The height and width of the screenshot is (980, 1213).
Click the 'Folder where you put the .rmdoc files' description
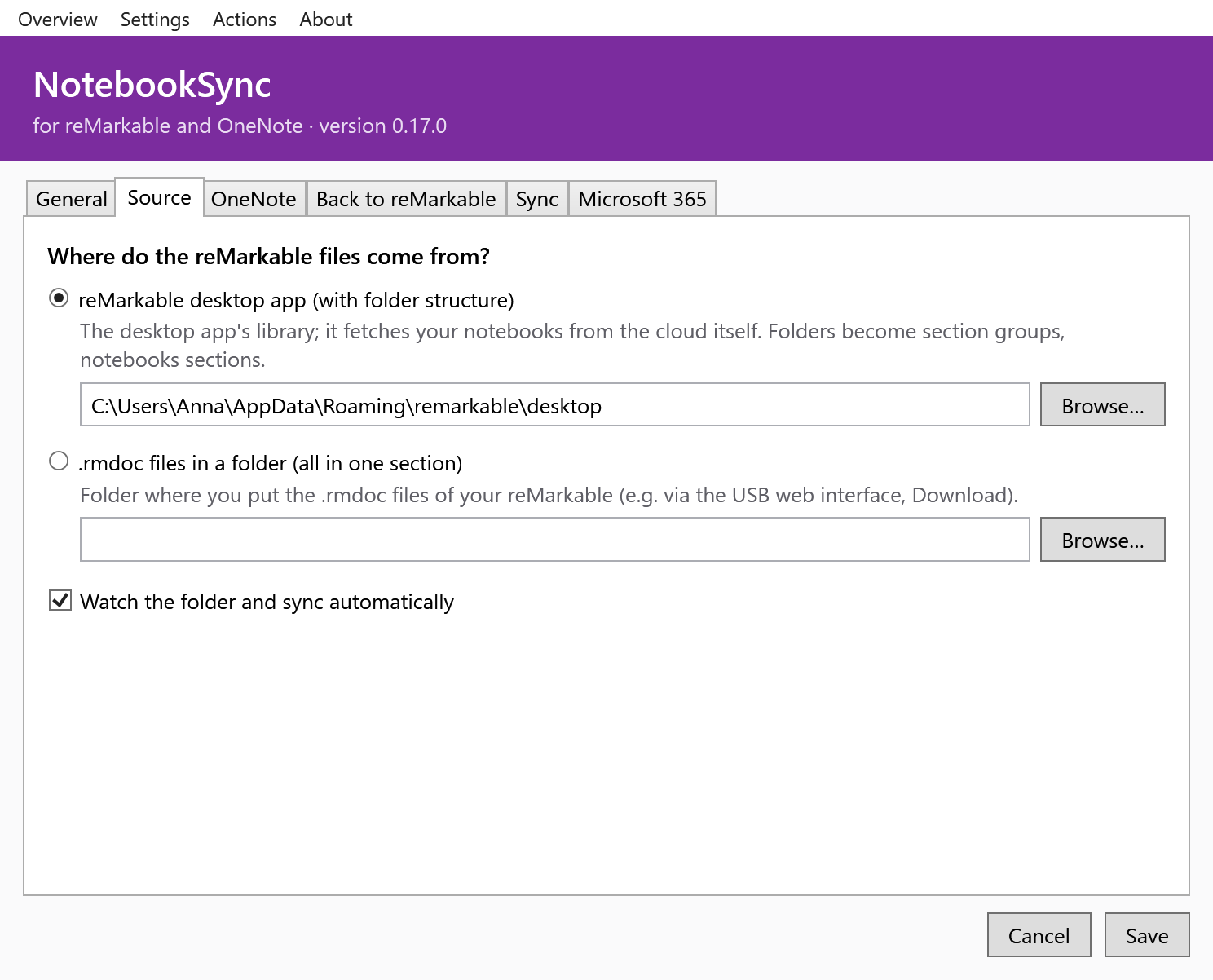click(x=549, y=496)
